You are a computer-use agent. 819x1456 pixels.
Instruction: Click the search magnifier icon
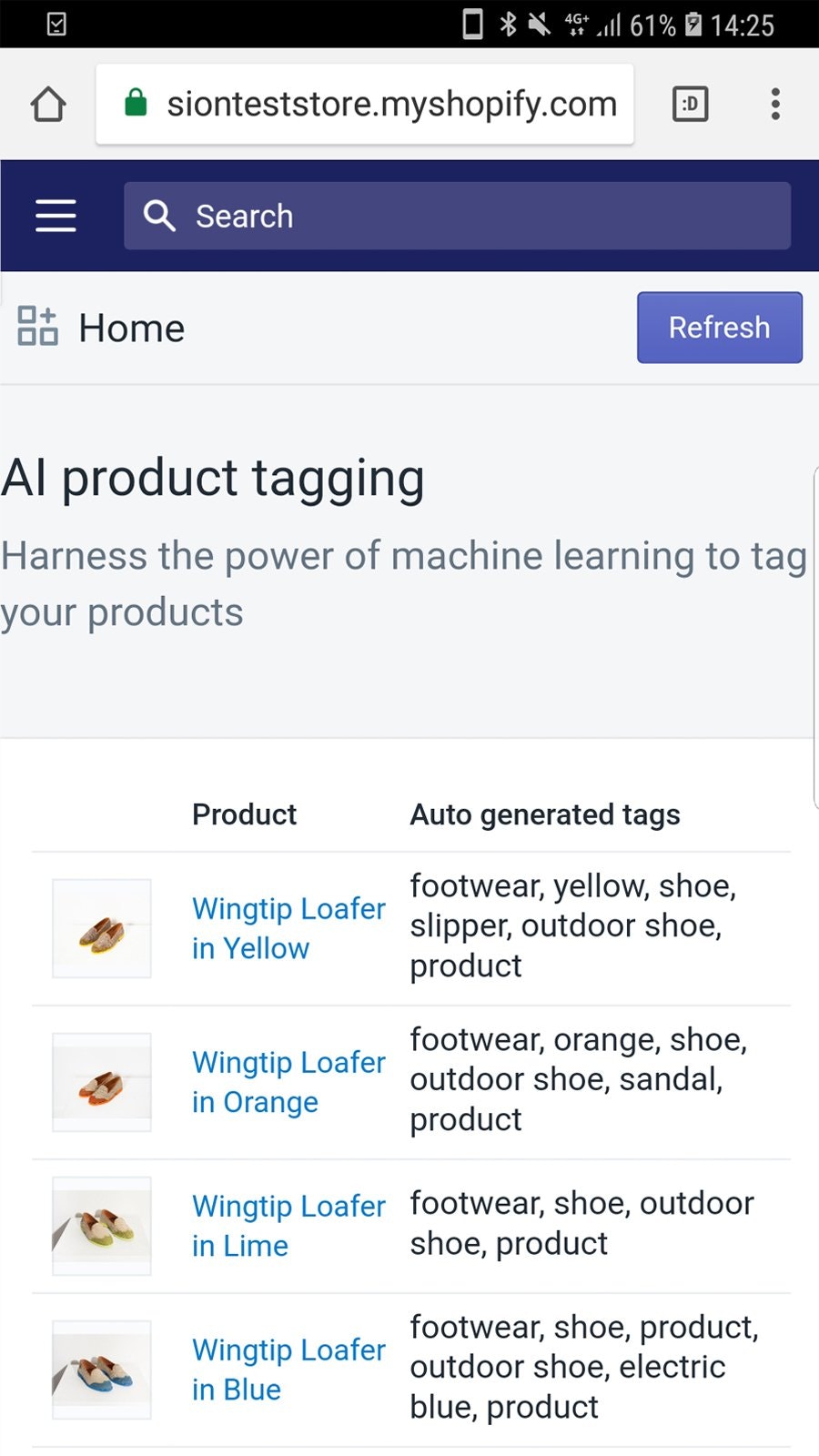(x=159, y=216)
